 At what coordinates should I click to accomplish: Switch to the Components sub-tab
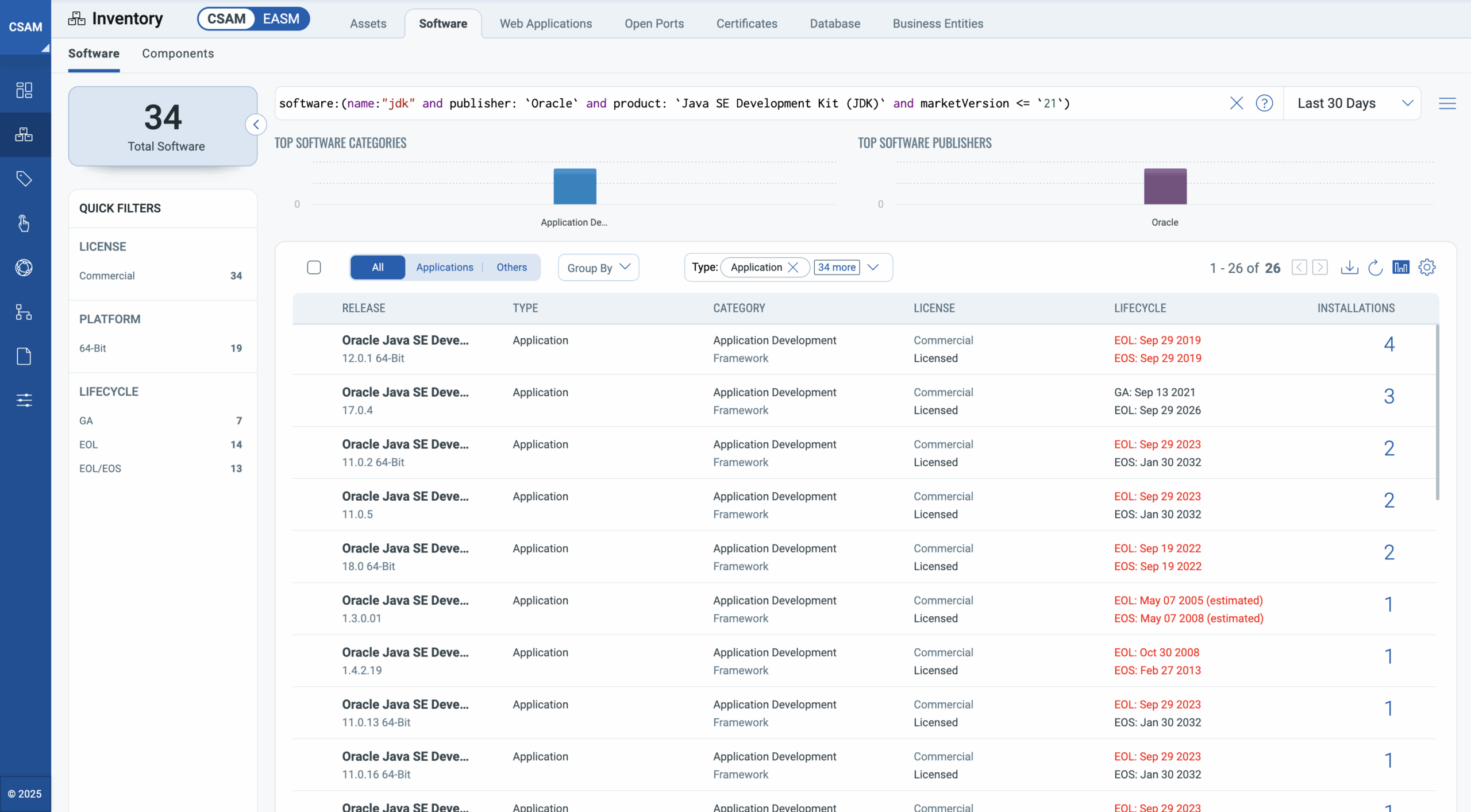[x=178, y=53]
